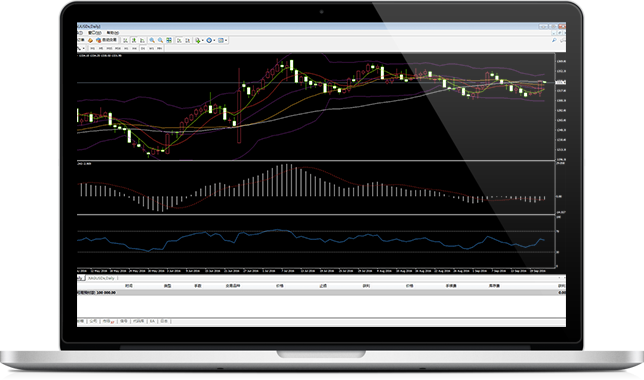Click the 库存费 column header
644x380 pixels.
click(x=494, y=286)
